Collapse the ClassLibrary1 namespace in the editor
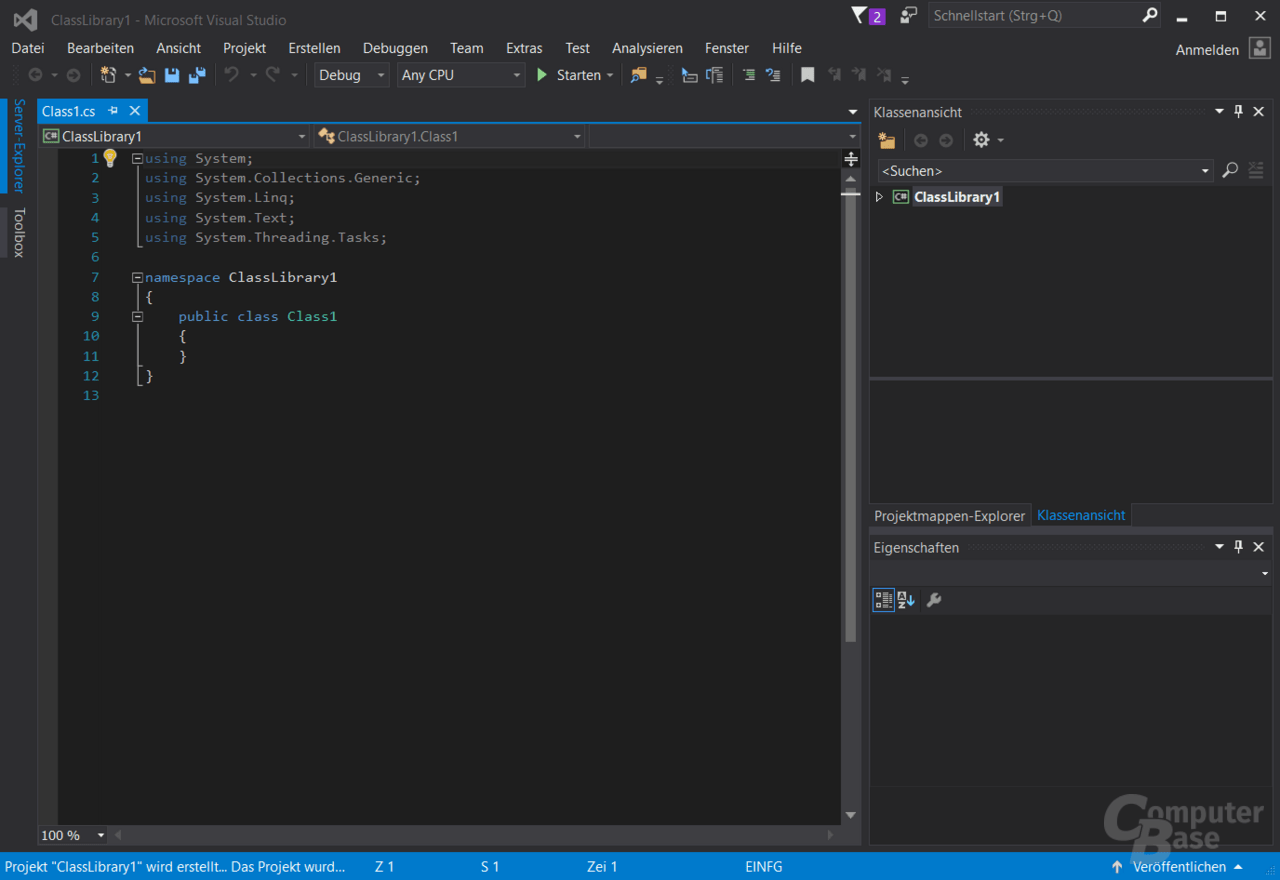The height and width of the screenshot is (880, 1280). pyautogui.click(x=137, y=277)
